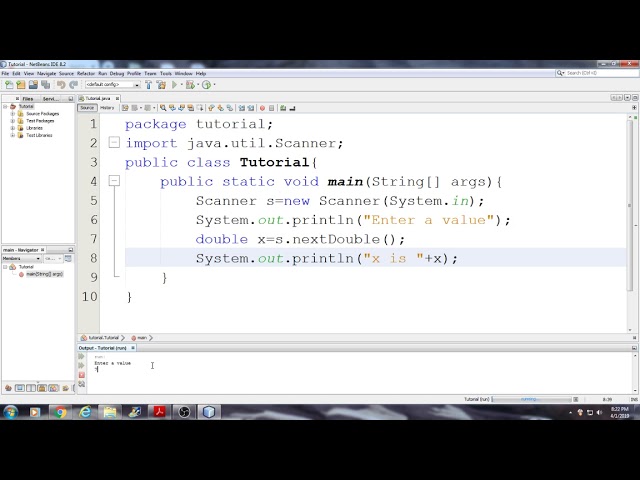The image size is (640, 480).
Task: Collapse the main method fold on line 4
Action: click(x=114, y=181)
